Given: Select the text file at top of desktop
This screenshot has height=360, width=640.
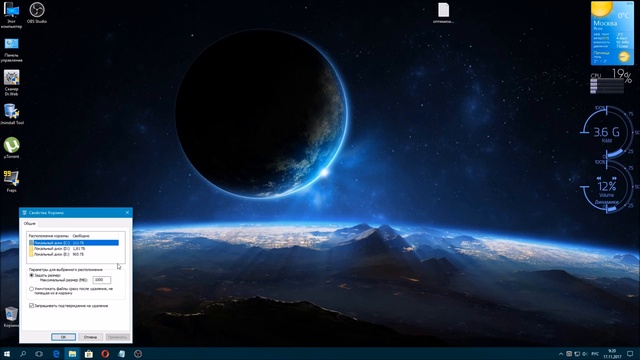Looking at the screenshot, I should tap(443, 13).
